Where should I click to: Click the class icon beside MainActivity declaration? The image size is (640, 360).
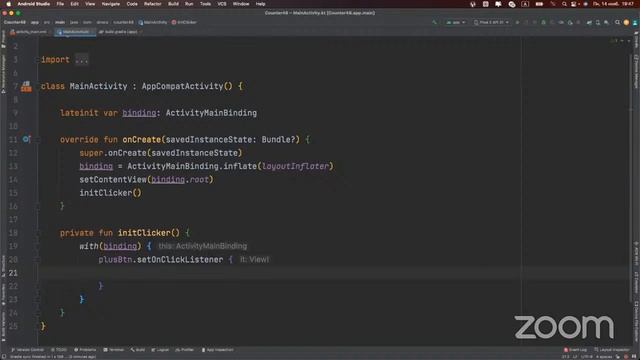(x=26, y=86)
